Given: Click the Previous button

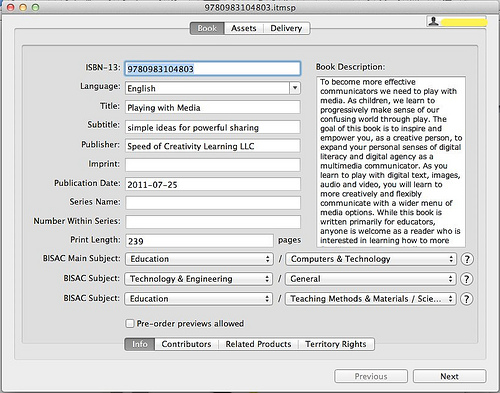Looking at the screenshot, I should pos(371,376).
